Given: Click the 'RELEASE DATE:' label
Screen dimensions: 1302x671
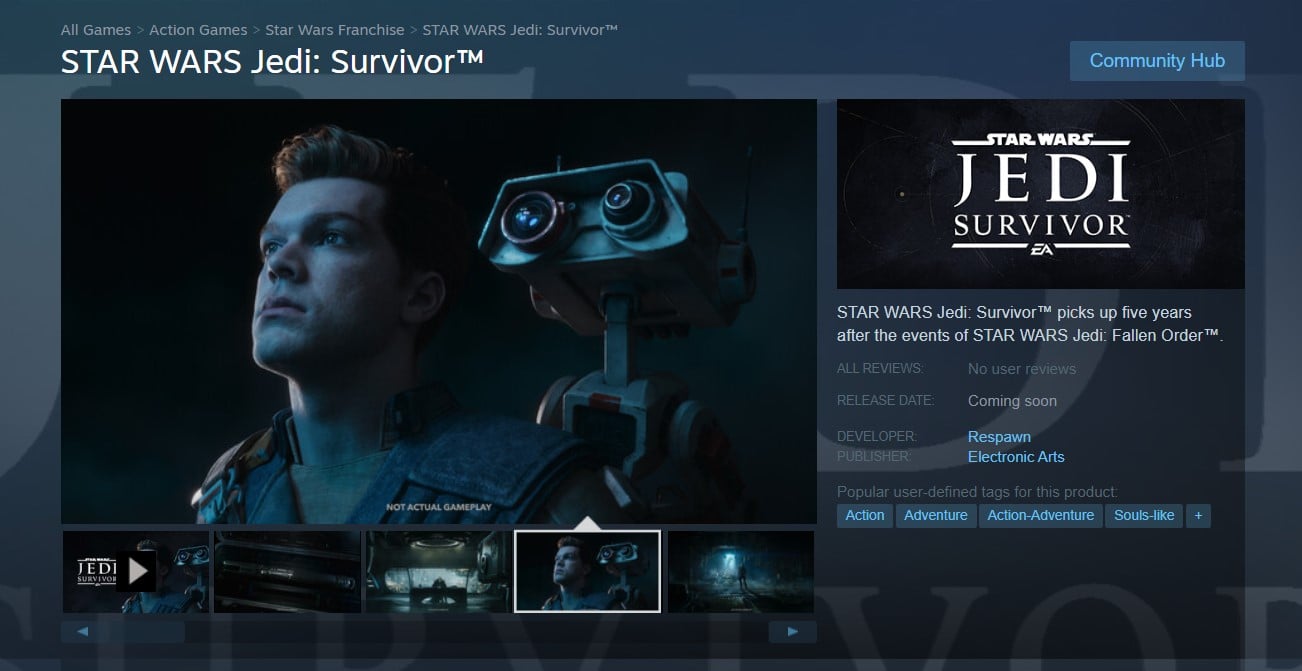Looking at the screenshot, I should [x=886, y=401].
